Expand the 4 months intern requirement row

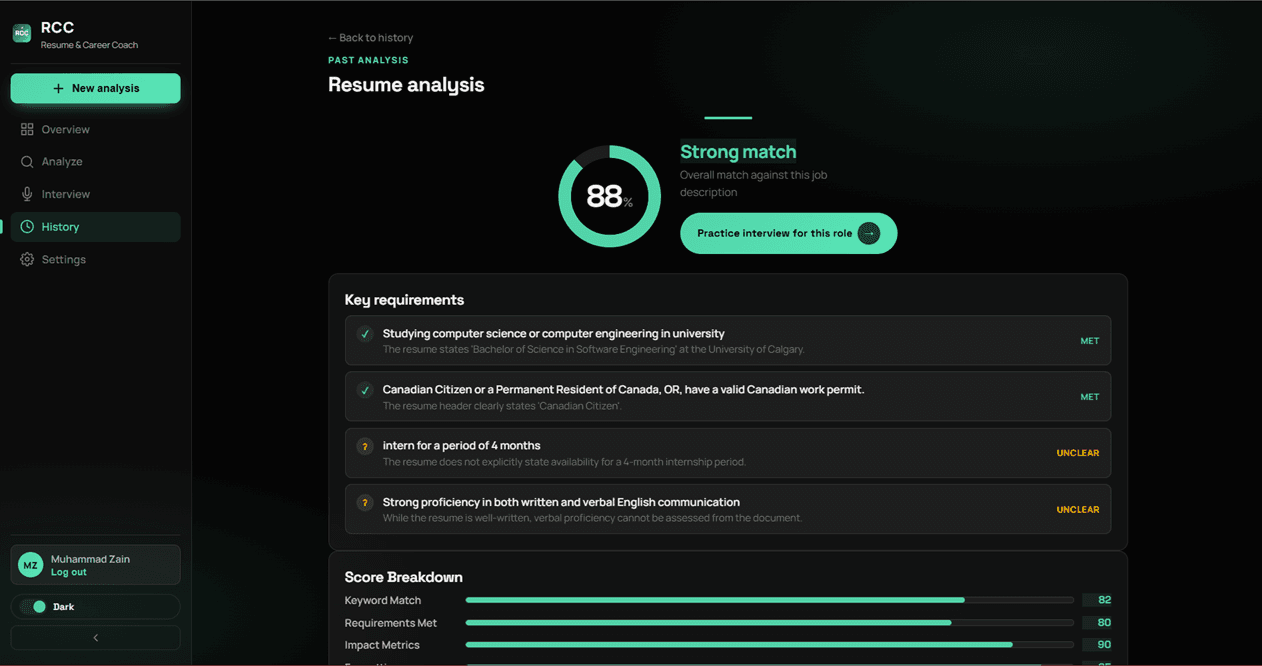728,453
